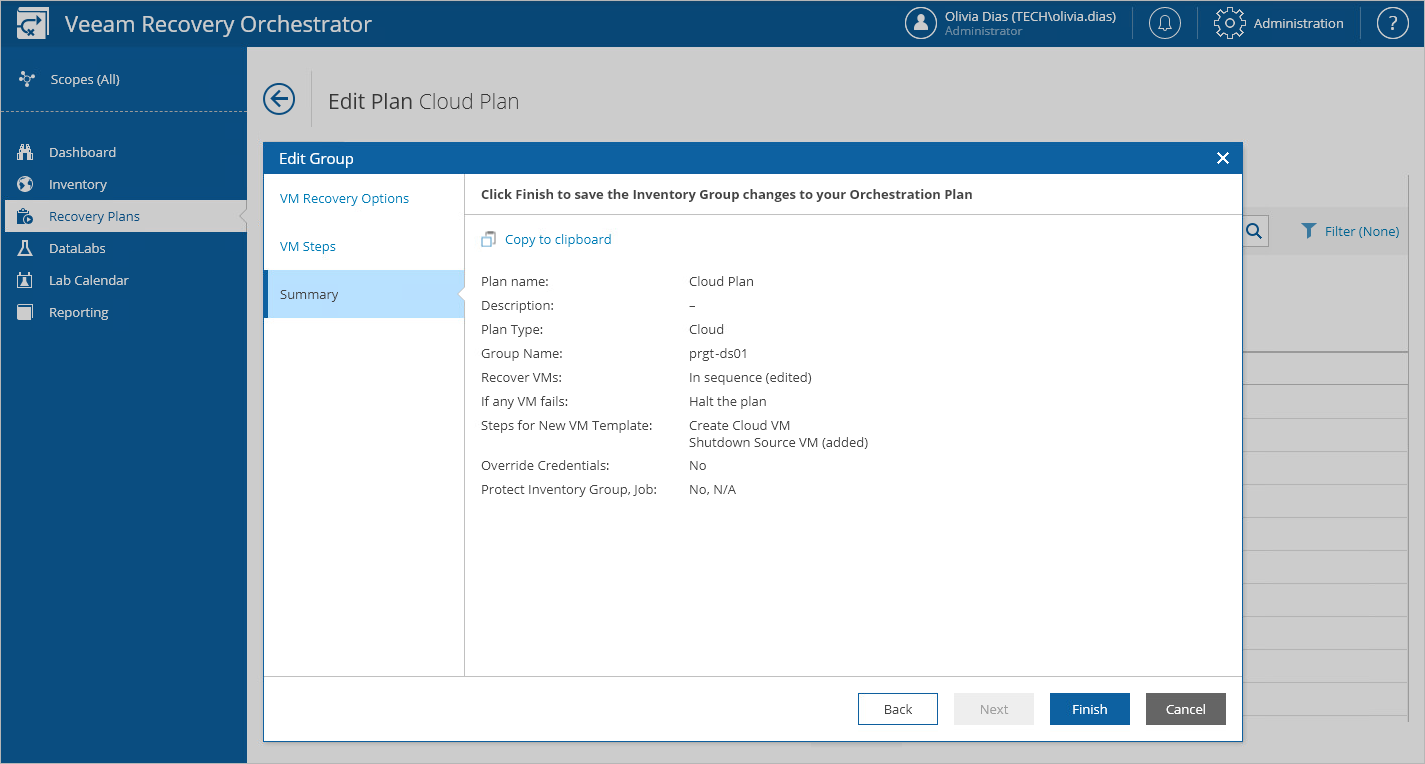Viewport: 1425px width, 764px height.
Task: Cancel the Edit Group dialog
Action: (x=1185, y=708)
